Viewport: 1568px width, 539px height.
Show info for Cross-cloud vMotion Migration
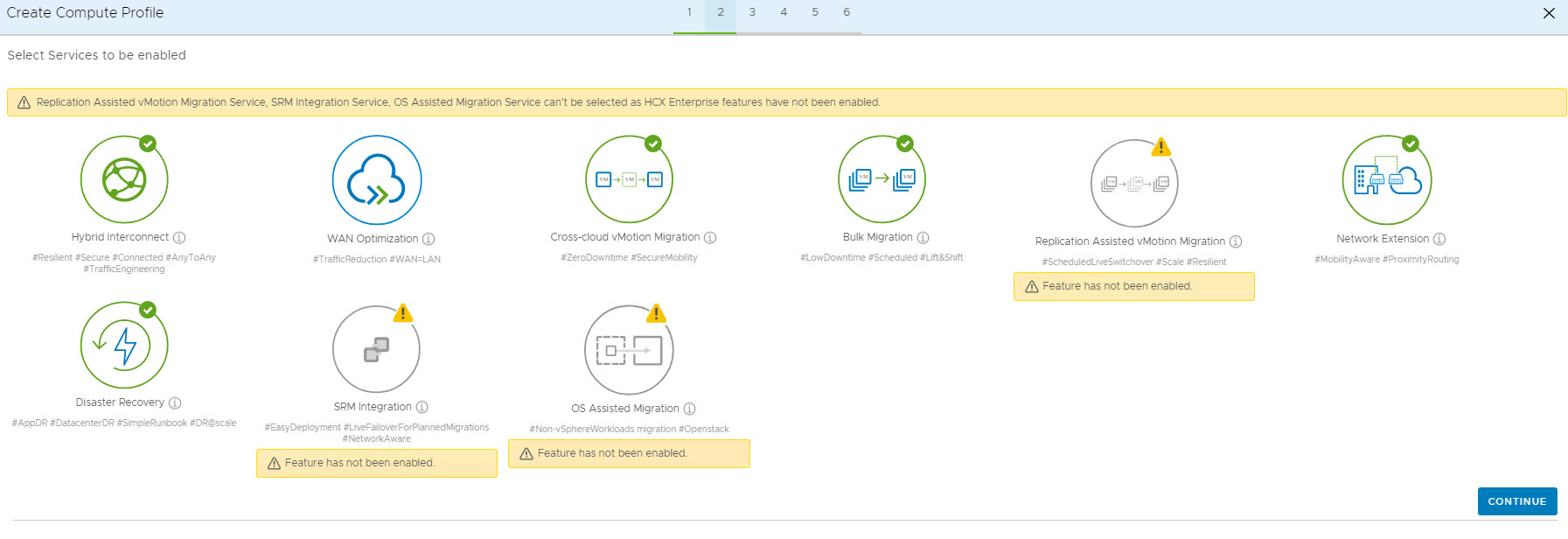coord(710,237)
